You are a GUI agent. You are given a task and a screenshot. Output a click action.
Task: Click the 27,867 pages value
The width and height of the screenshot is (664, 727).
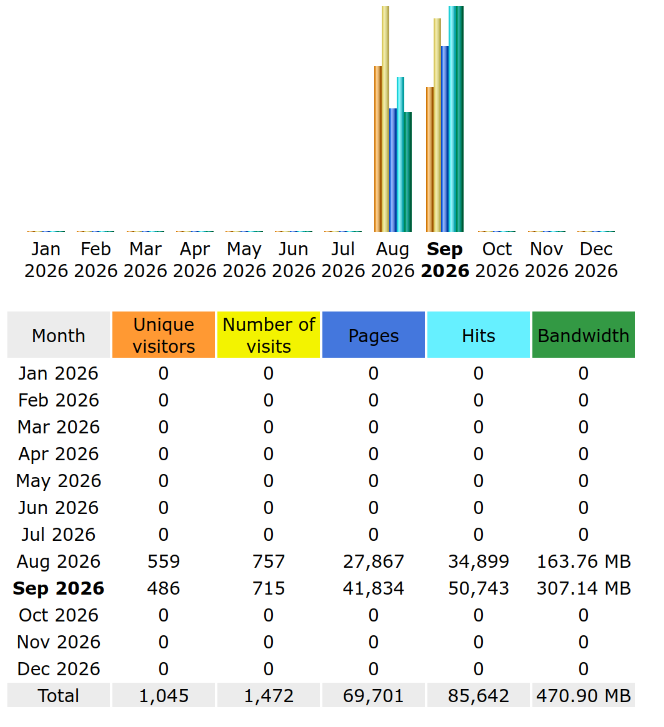tap(373, 561)
